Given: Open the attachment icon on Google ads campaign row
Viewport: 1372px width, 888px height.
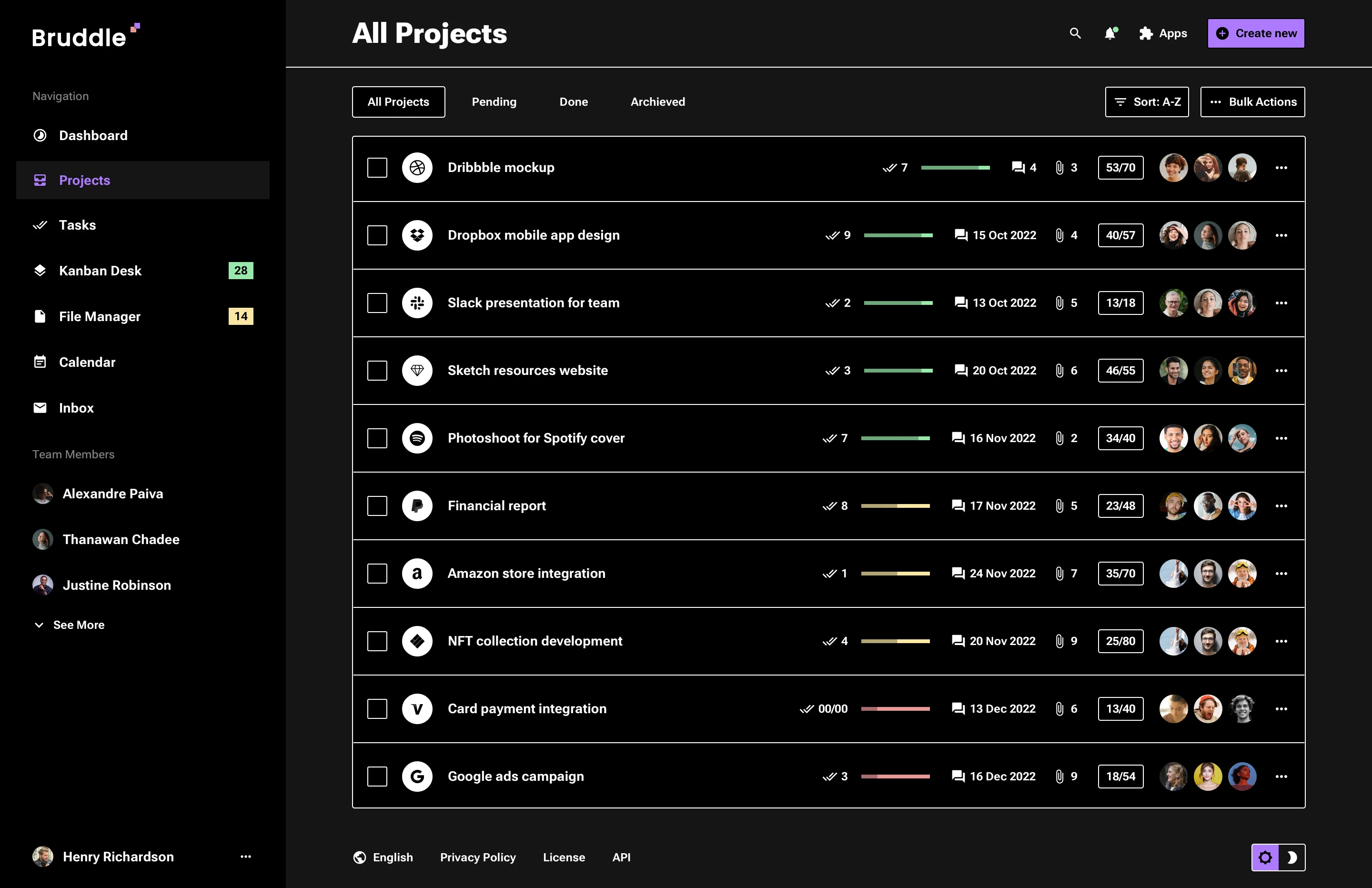Looking at the screenshot, I should pos(1059,776).
